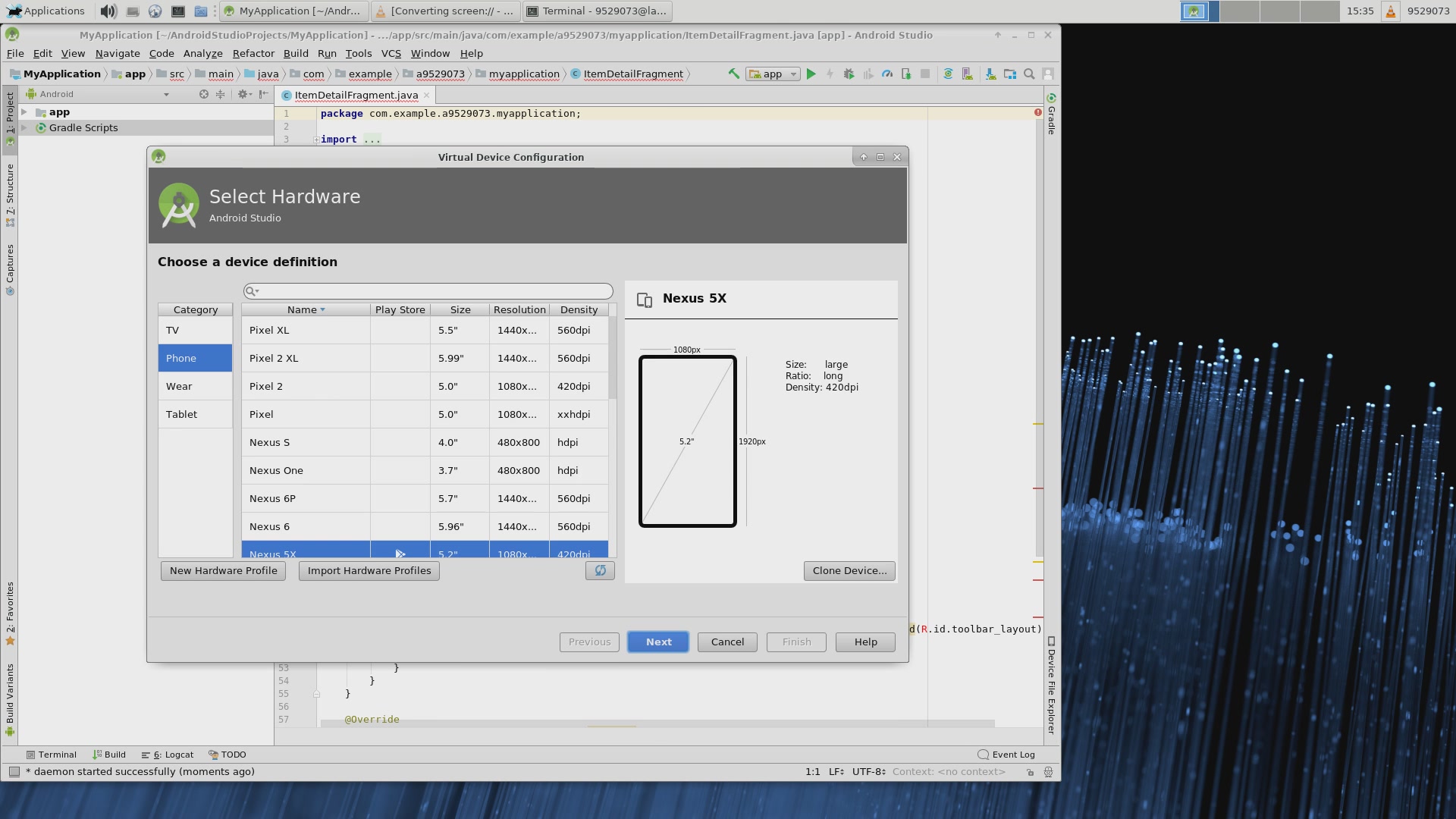Close the ItemDetailFragment.java editor tab

(x=427, y=95)
